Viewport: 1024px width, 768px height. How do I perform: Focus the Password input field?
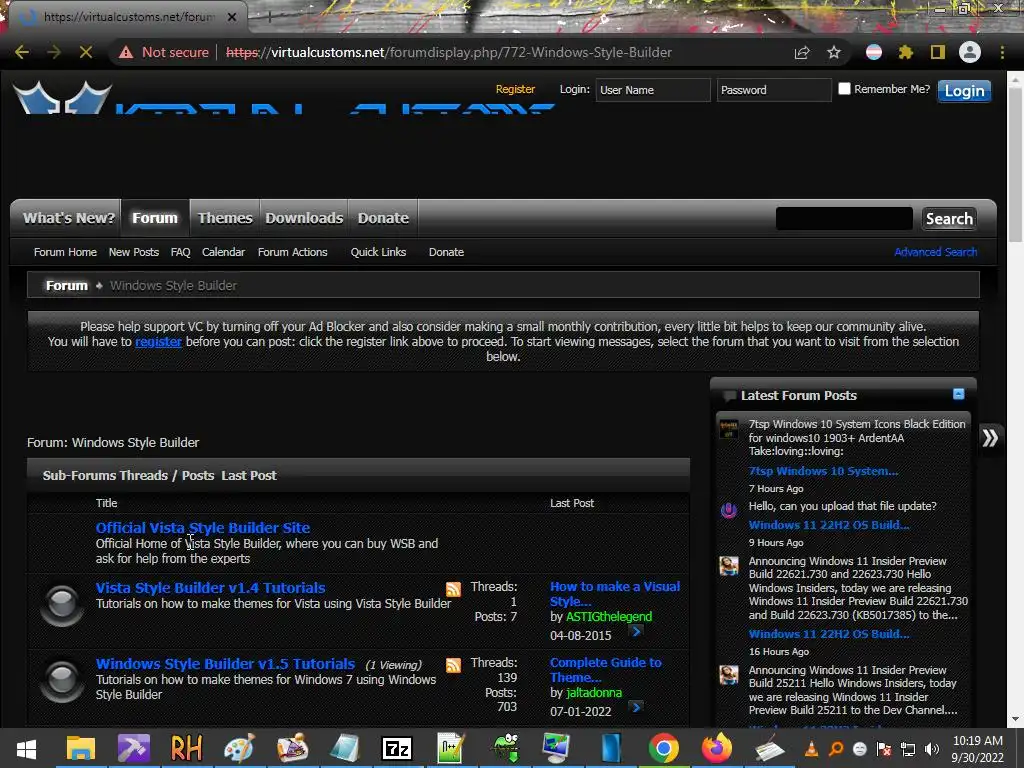tap(773, 90)
